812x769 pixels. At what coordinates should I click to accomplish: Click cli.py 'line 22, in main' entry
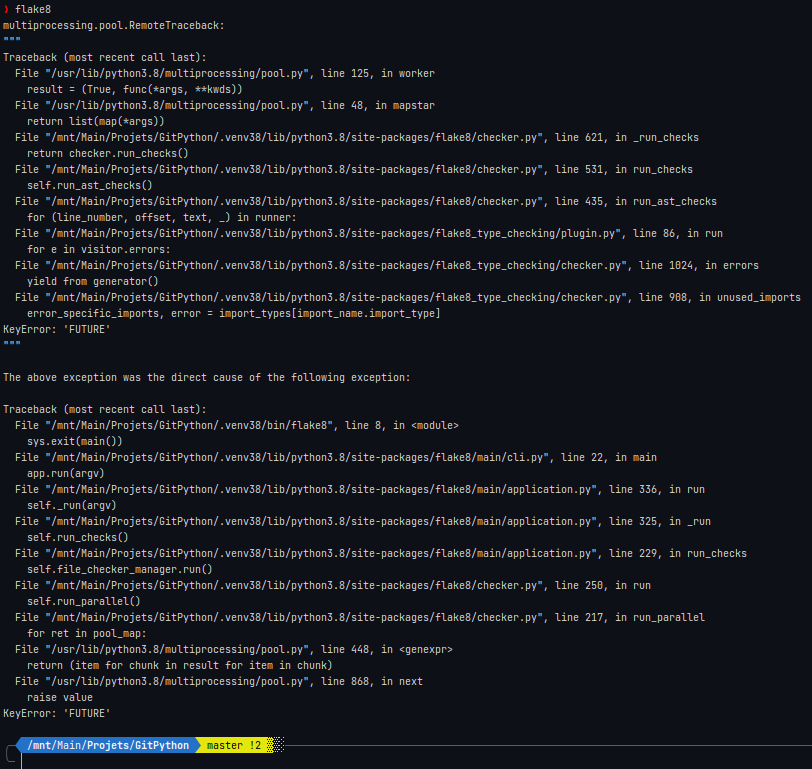point(336,458)
